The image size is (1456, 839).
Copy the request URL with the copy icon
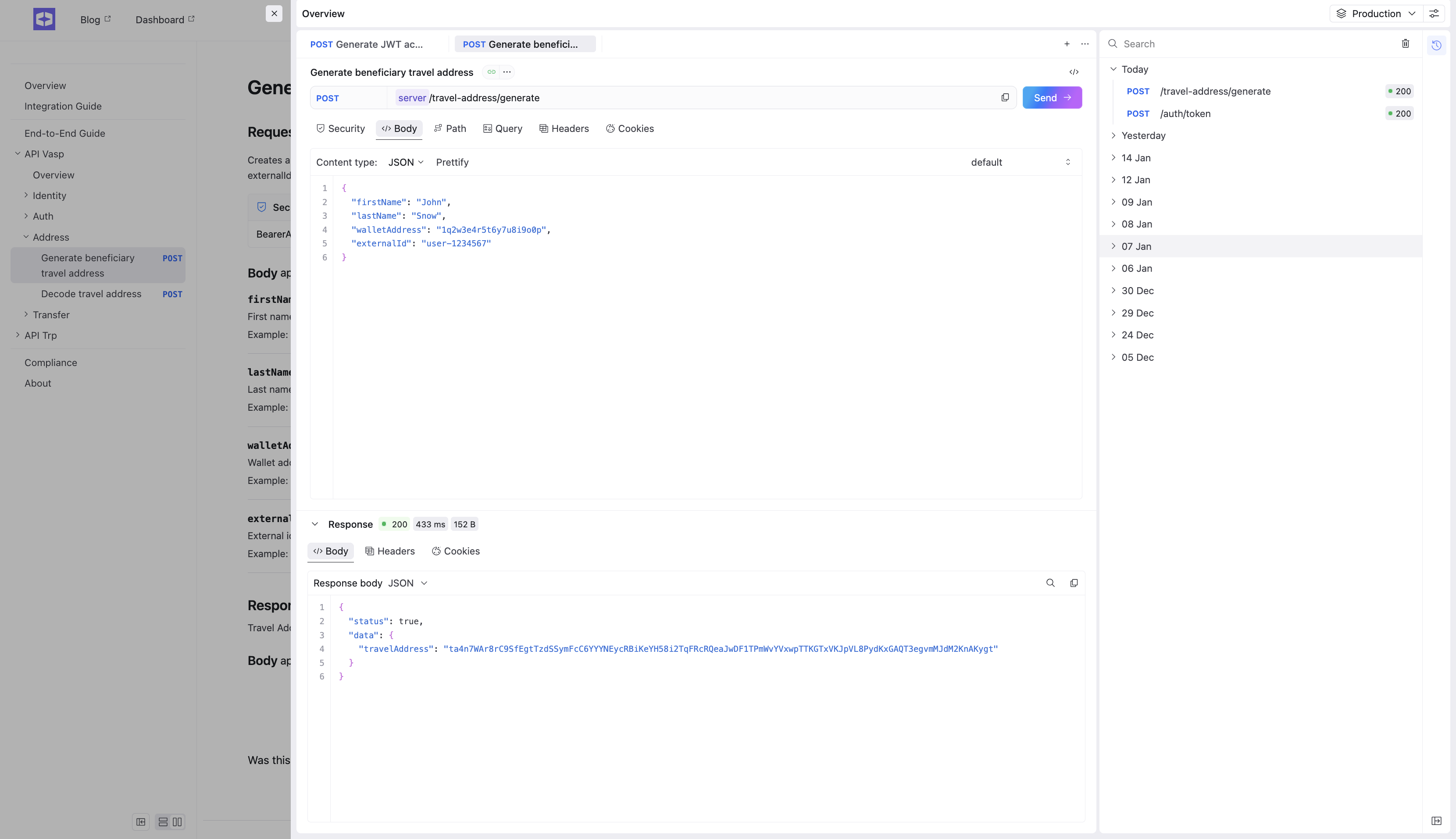(x=1005, y=97)
